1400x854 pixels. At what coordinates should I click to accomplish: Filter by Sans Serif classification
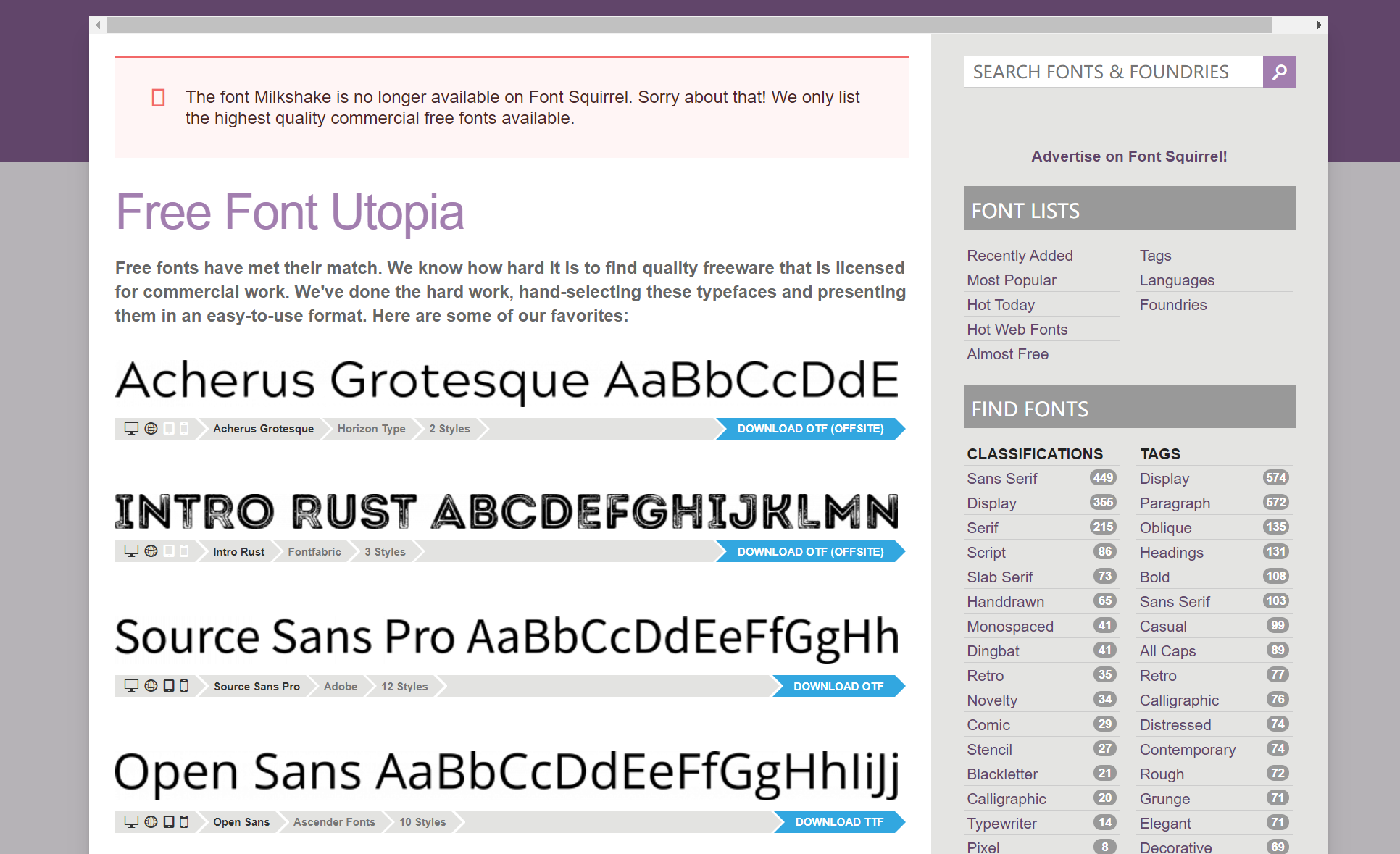click(x=1002, y=479)
